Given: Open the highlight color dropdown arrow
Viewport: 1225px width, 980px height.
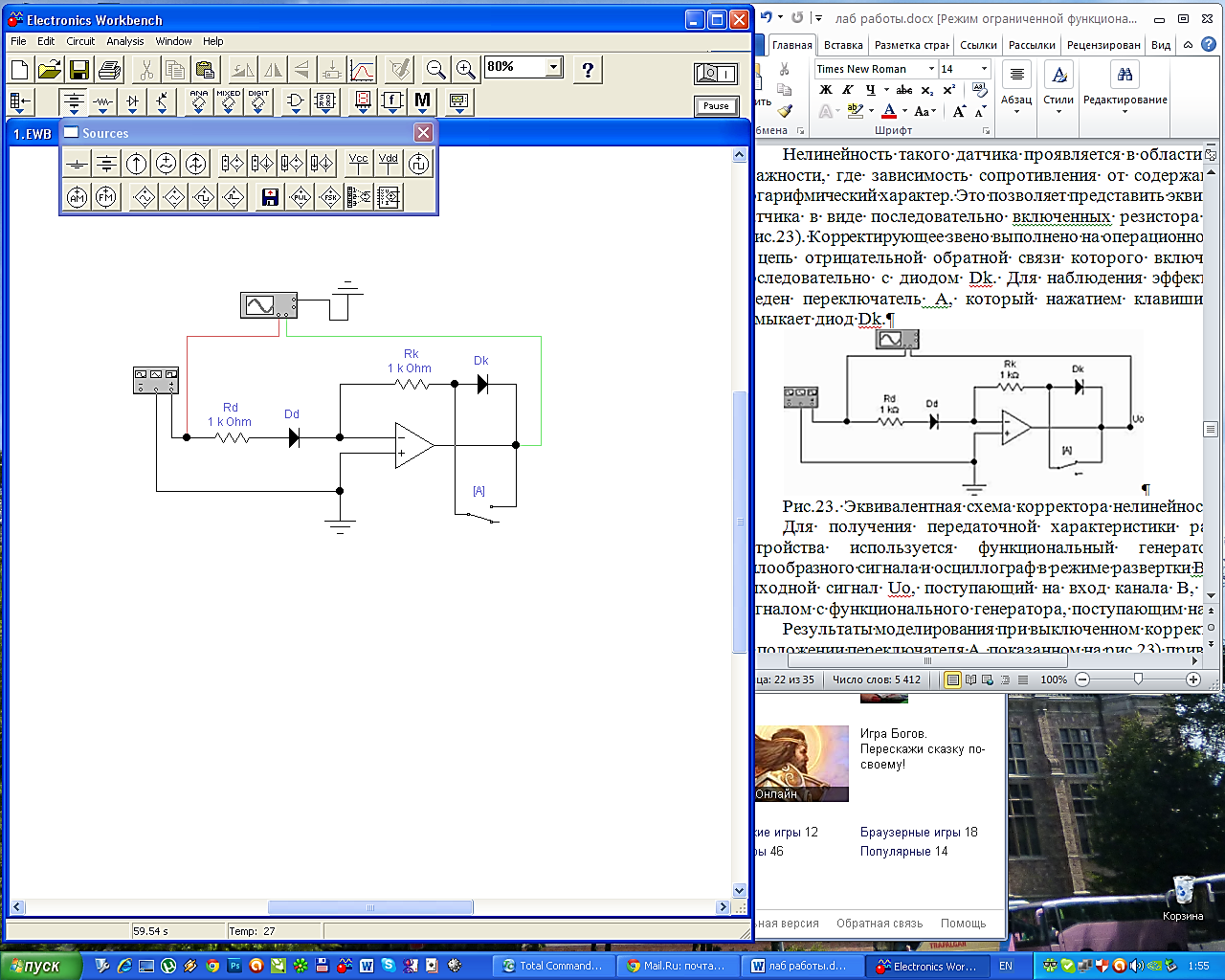Looking at the screenshot, I should tap(872, 112).
